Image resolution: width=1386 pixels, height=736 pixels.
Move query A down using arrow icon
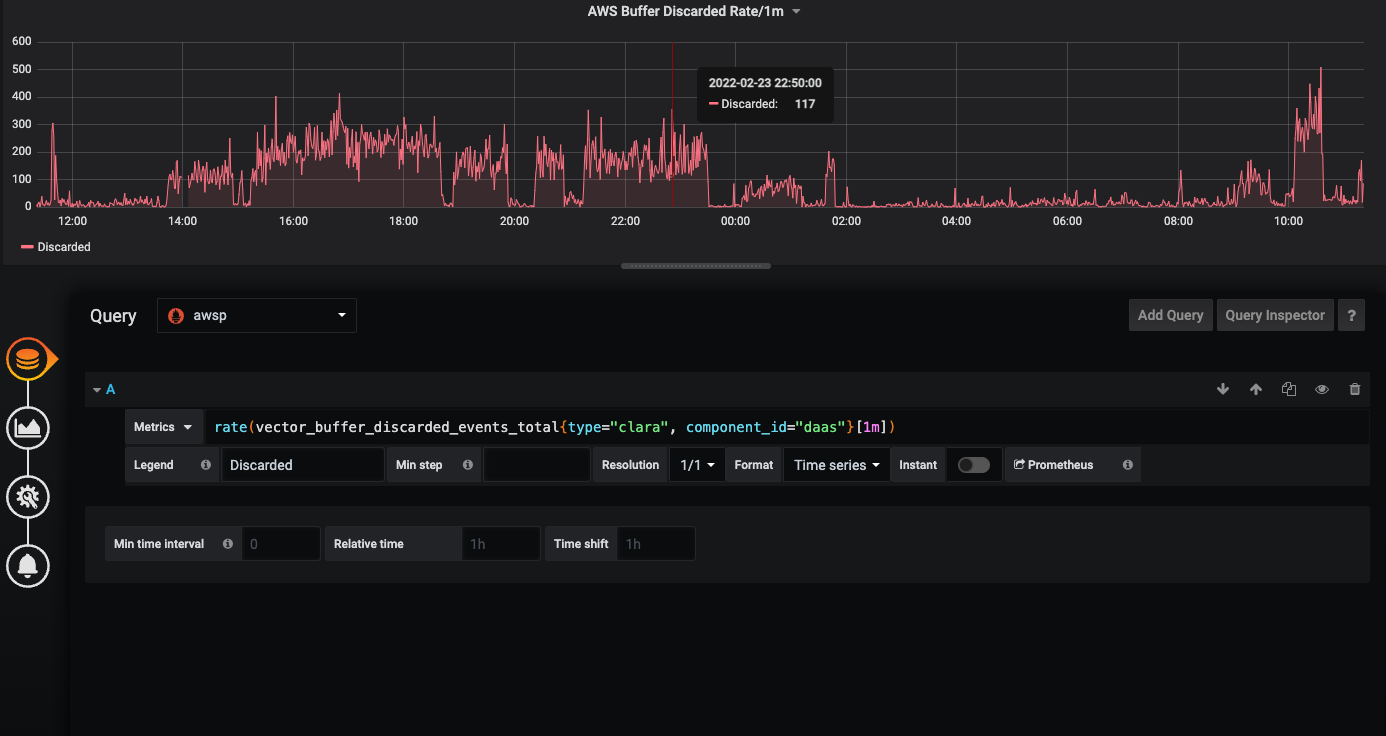[1222, 389]
